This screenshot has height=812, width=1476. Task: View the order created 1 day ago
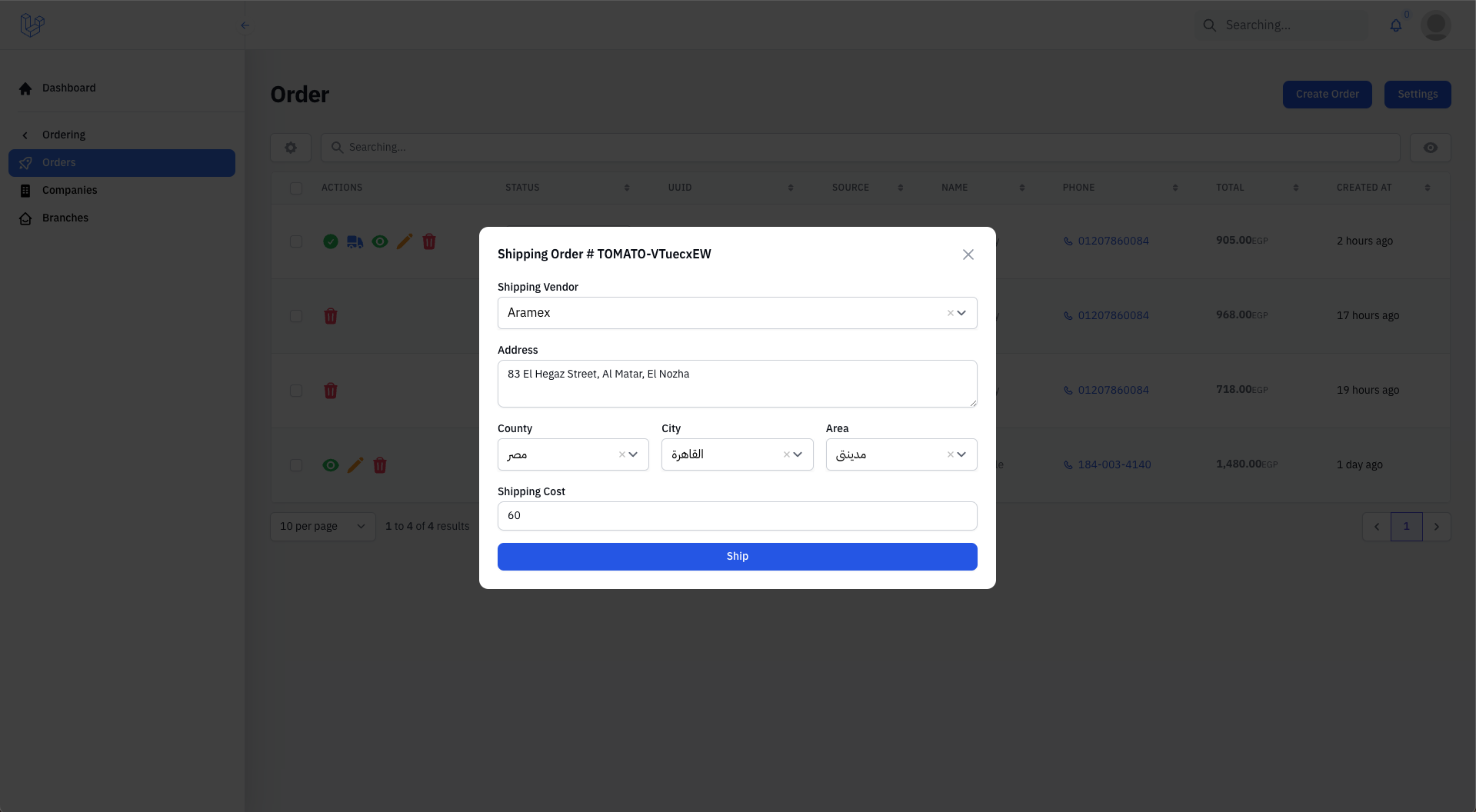pyautogui.click(x=331, y=465)
